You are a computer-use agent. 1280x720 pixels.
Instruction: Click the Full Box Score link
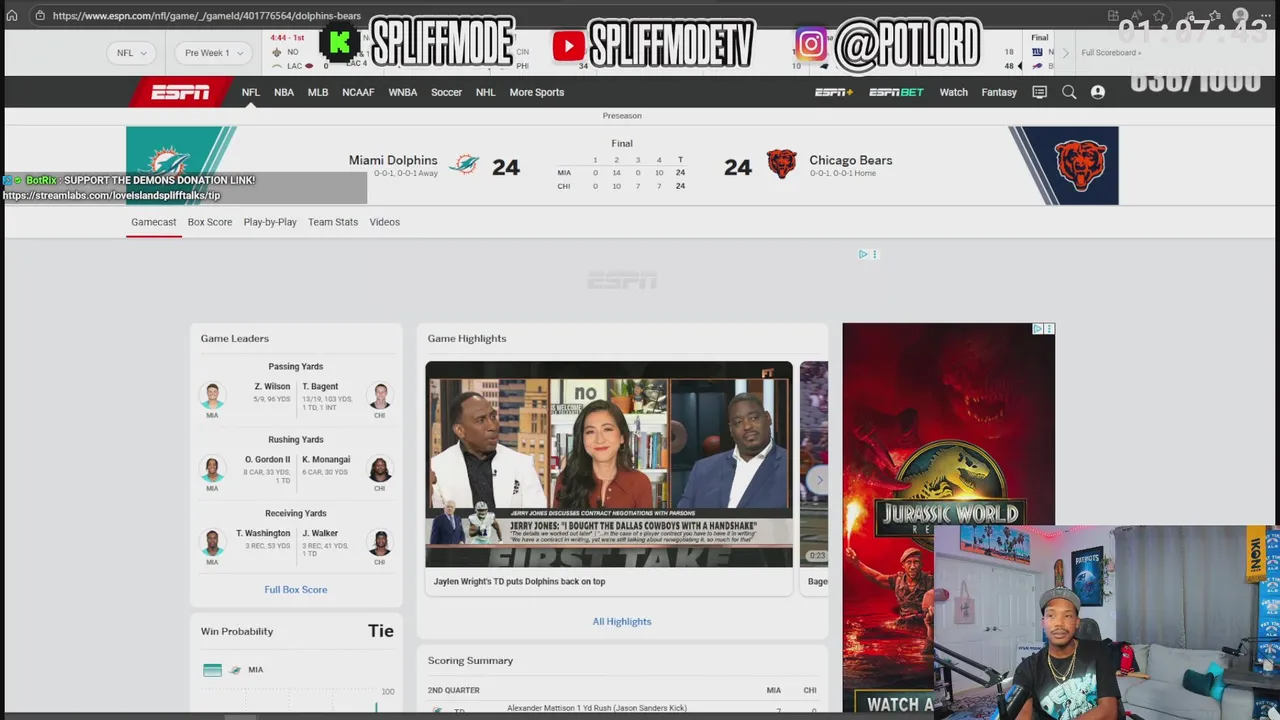pyautogui.click(x=296, y=589)
